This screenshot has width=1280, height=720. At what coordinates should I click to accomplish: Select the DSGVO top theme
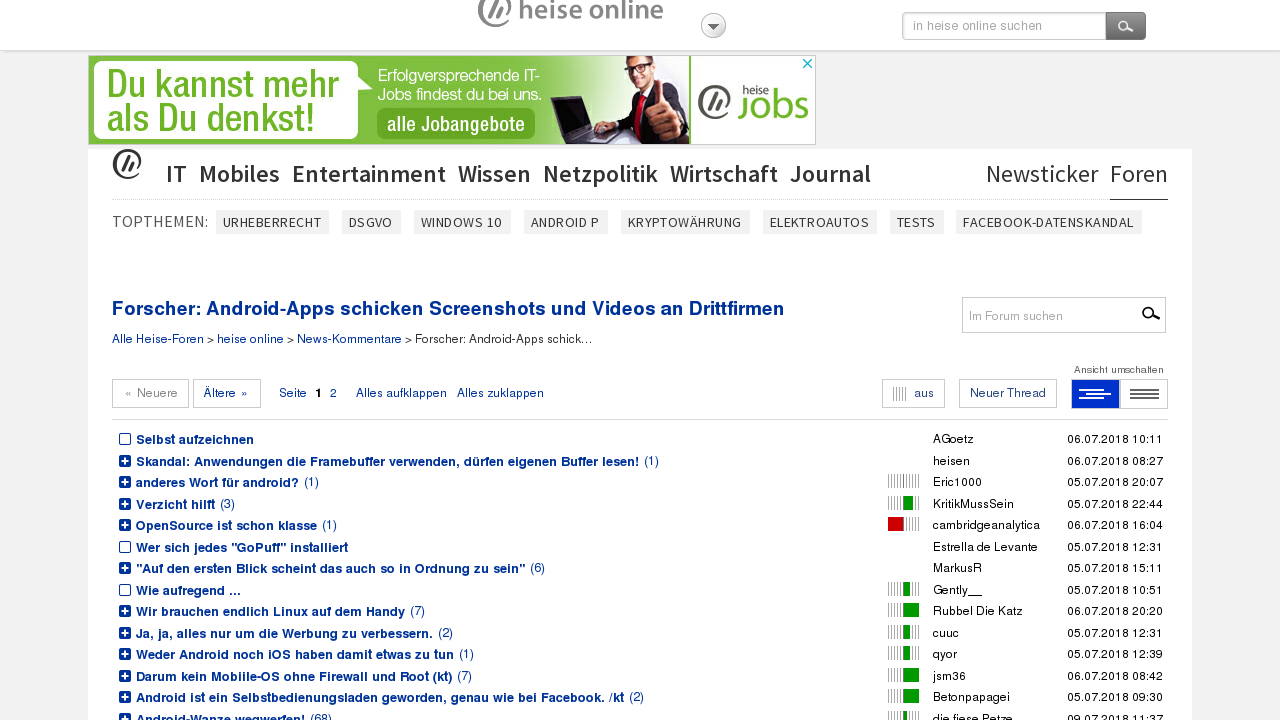click(371, 222)
